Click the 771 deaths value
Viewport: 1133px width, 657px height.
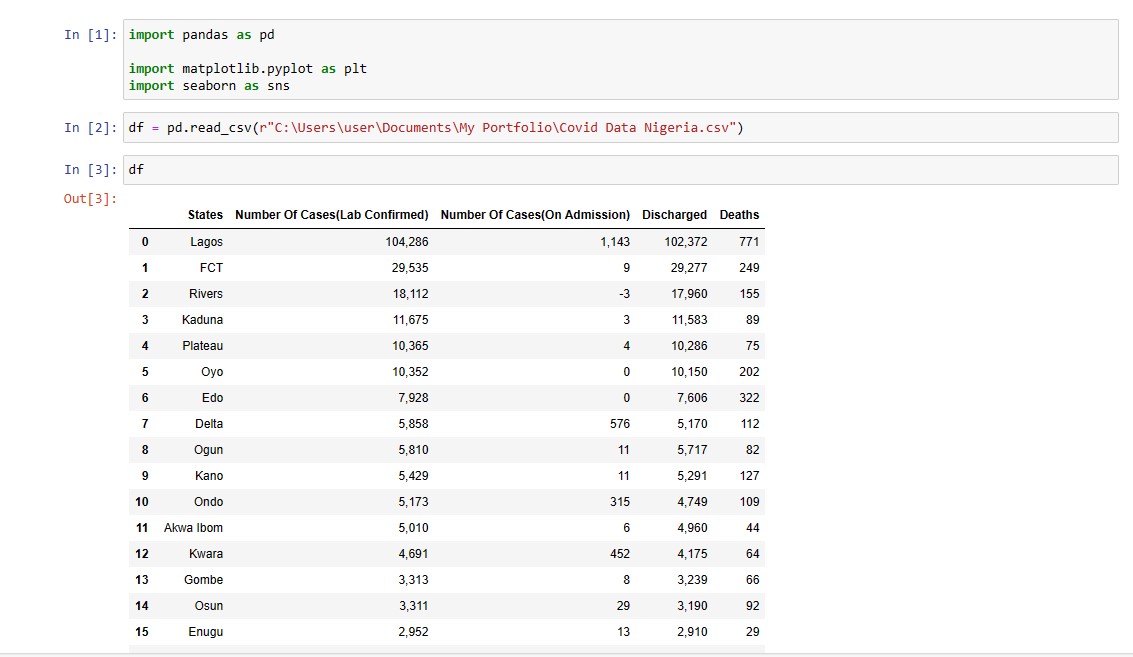(749, 242)
